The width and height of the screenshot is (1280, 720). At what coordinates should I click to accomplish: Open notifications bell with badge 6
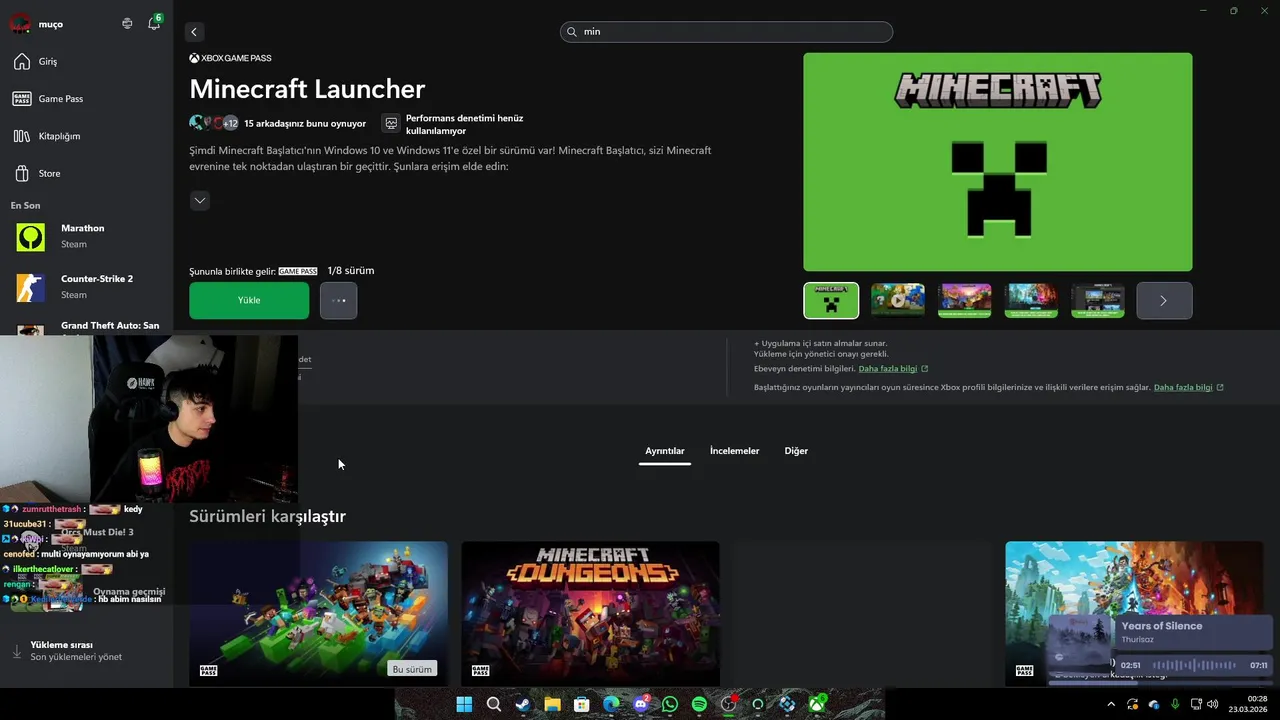154,23
